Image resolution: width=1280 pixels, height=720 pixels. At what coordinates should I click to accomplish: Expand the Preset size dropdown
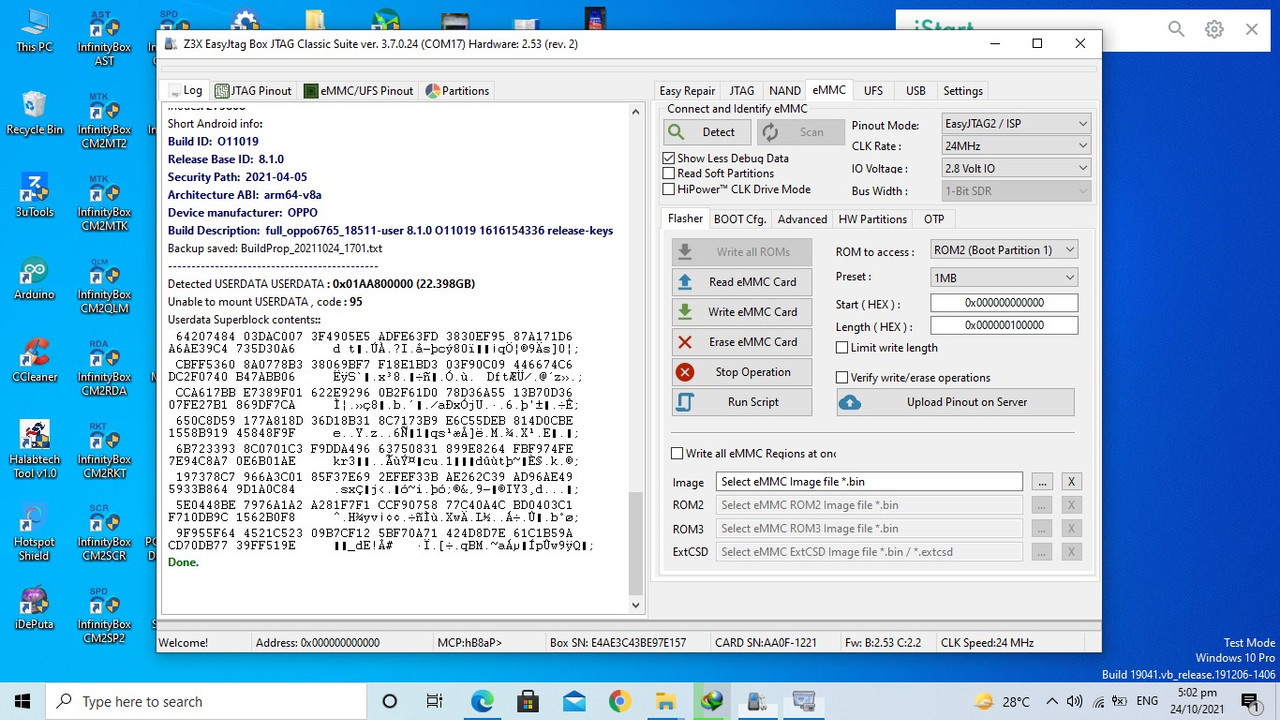(1004, 277)
